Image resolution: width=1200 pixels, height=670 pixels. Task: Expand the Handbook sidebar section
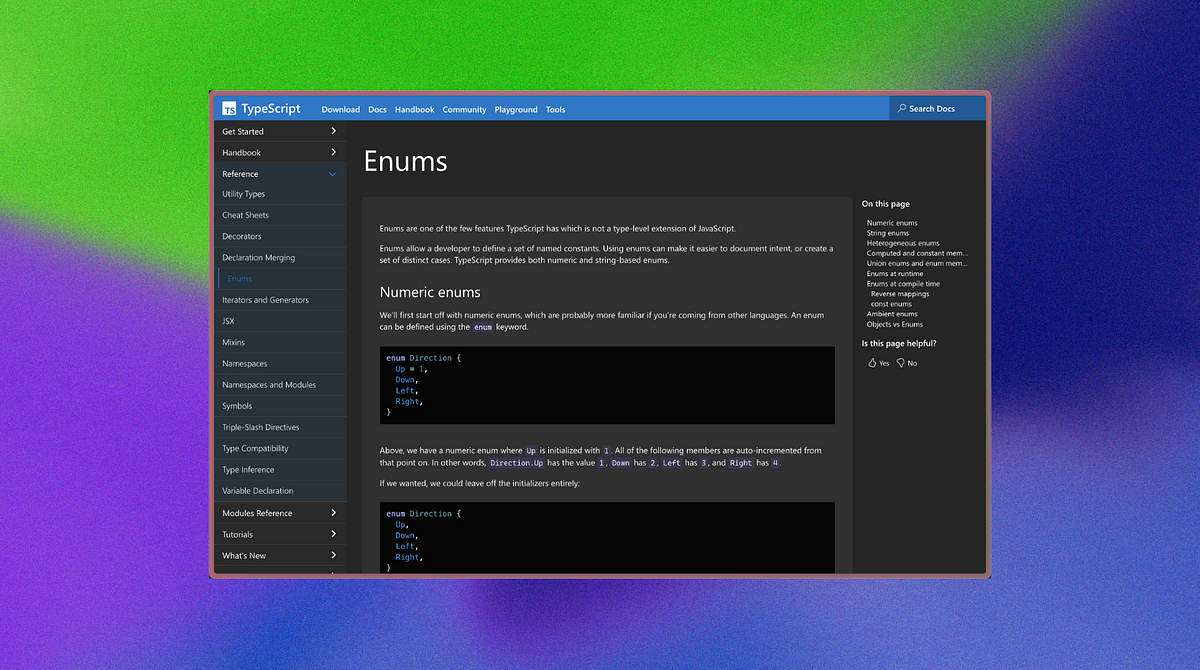pos(280,152)
